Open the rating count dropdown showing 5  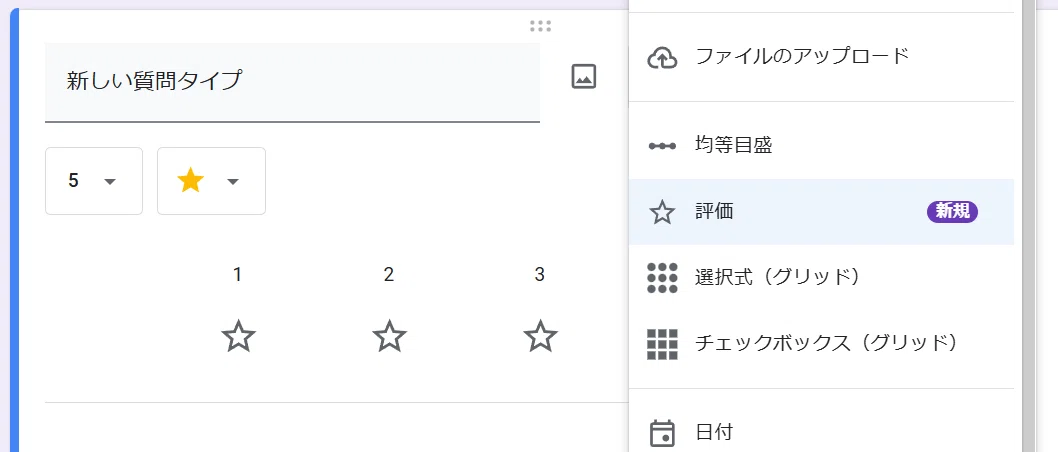point(94,181)
